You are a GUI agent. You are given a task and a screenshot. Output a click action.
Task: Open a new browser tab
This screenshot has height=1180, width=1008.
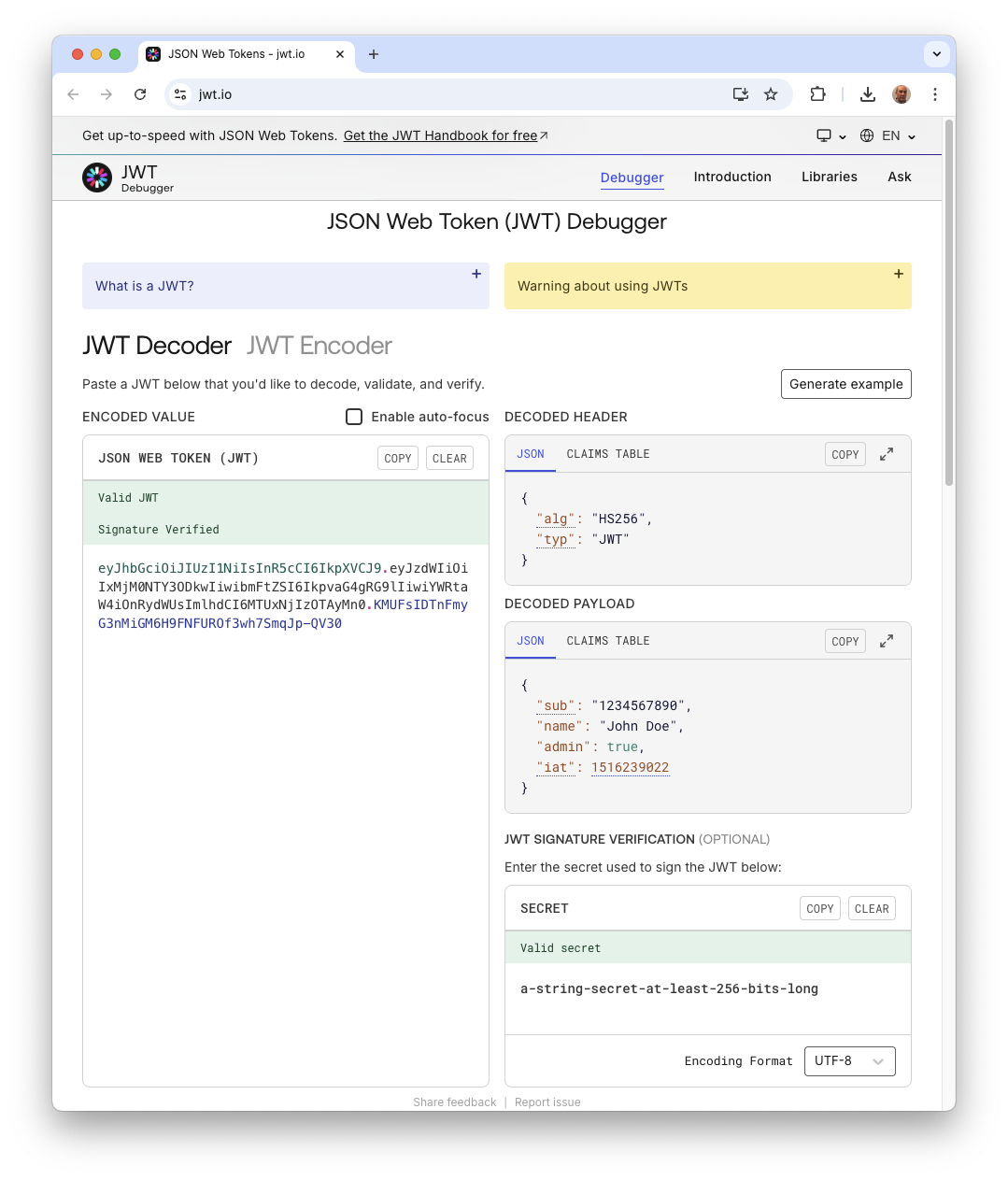[374, 54]
